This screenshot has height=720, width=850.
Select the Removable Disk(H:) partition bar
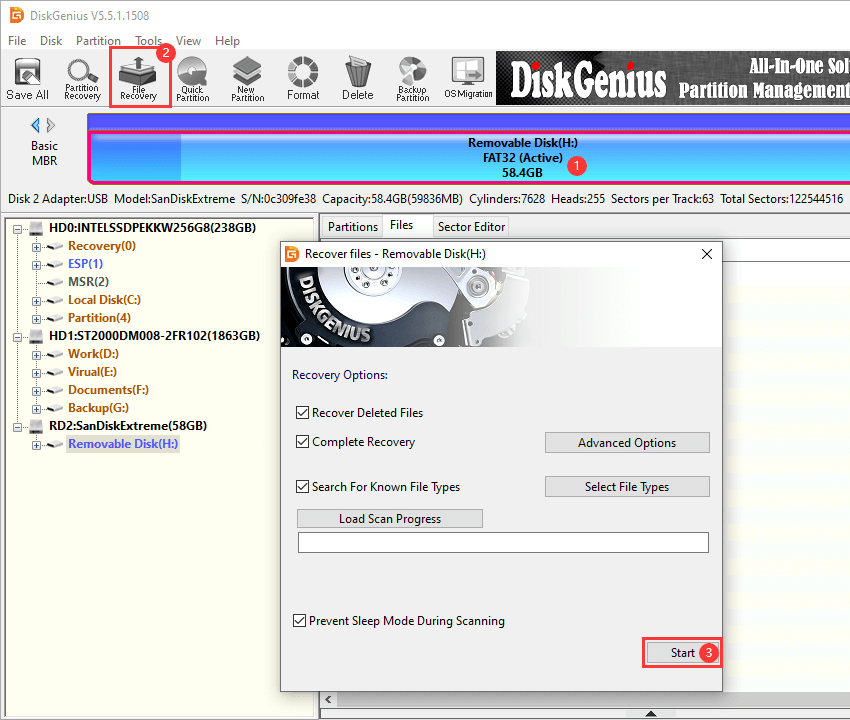coord(469,158)
